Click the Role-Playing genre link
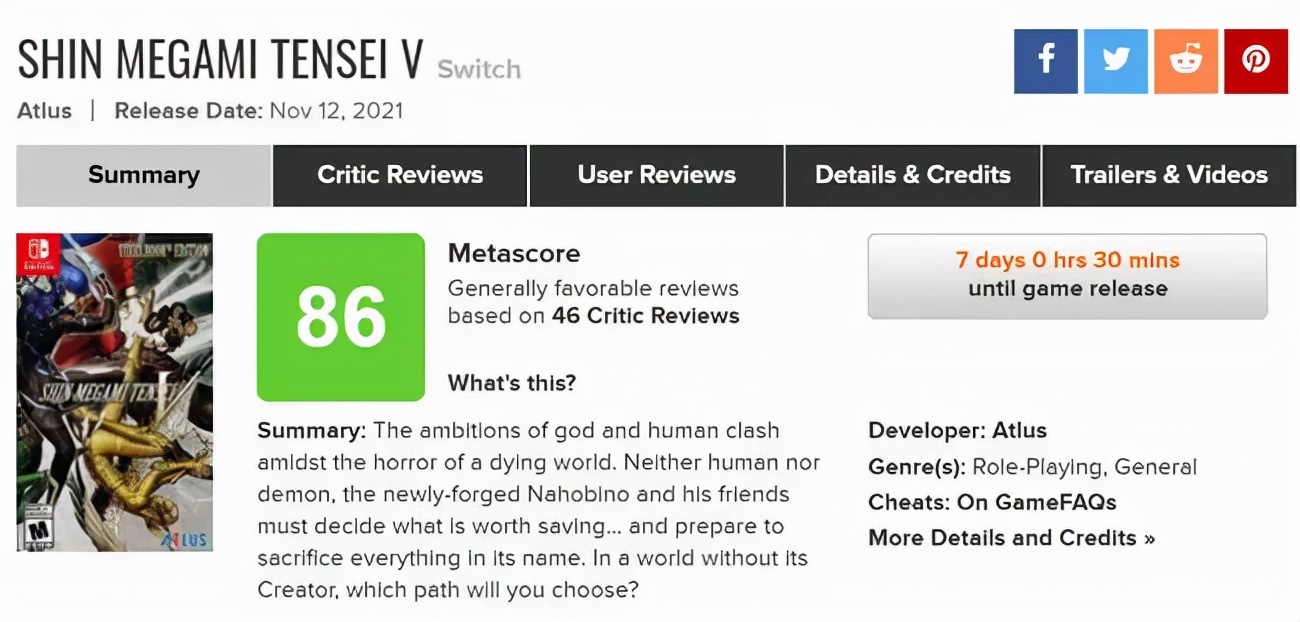The height and width of the screenshot is (622, 1300). [x=1037, y=467]
